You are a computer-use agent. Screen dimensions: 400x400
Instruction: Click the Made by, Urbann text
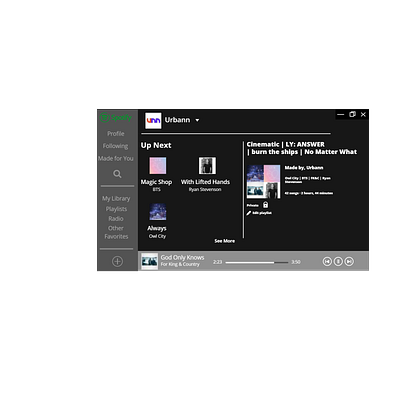click(x=304, y=168)
